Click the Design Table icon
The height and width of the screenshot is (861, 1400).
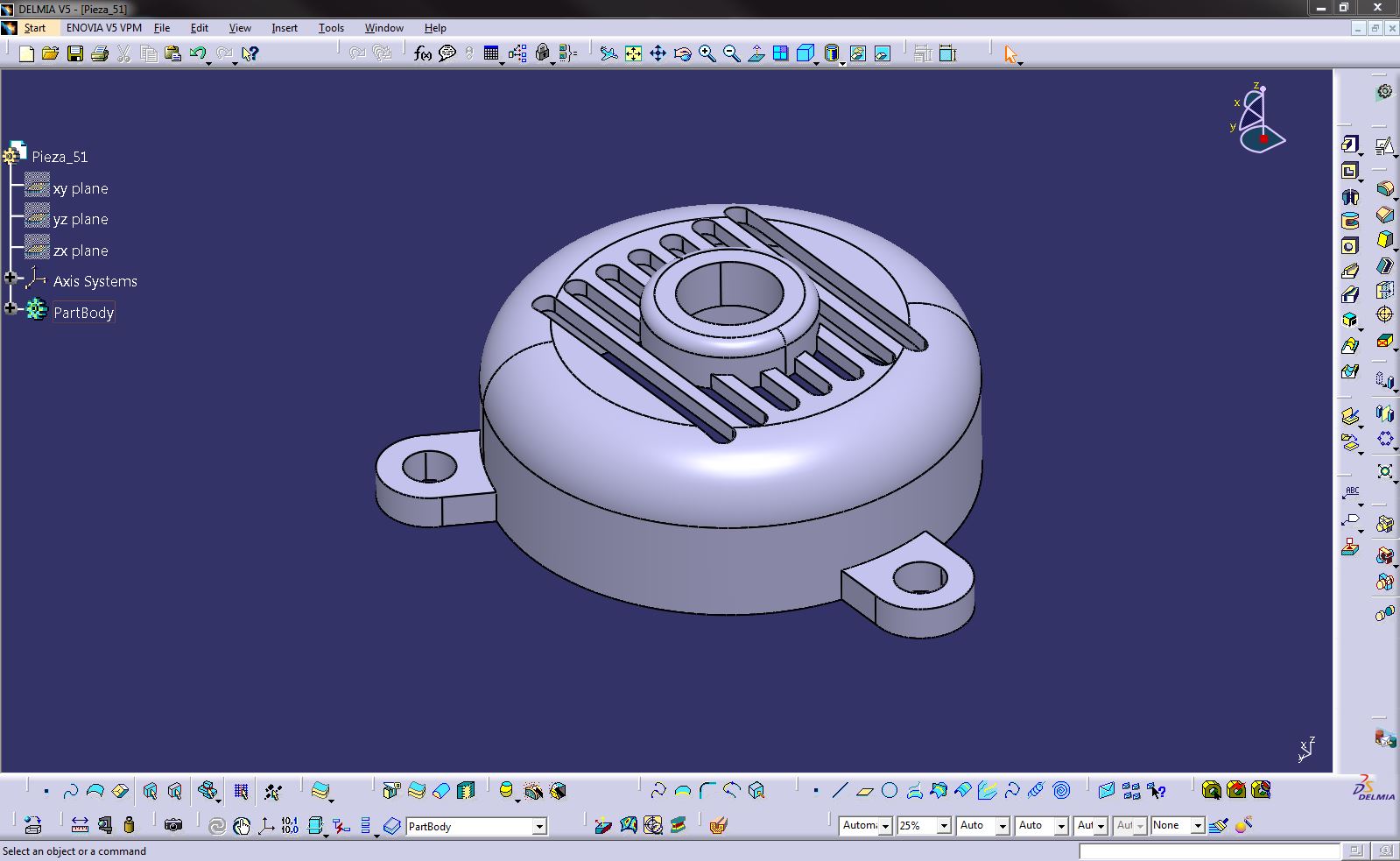491,53
